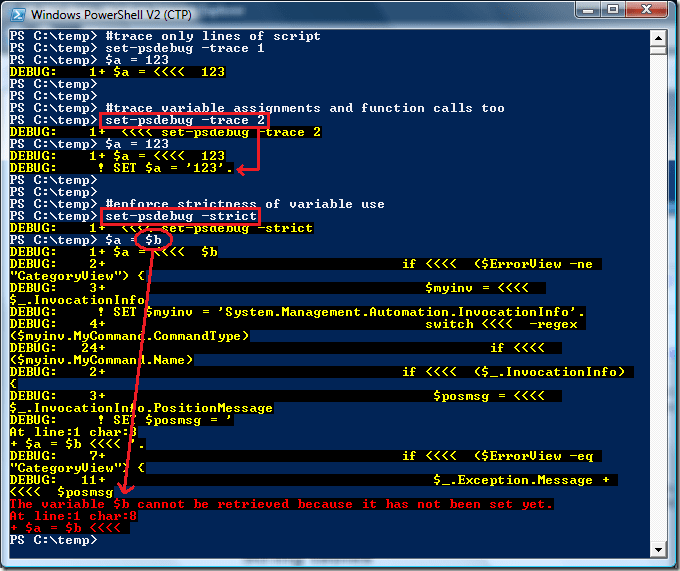Click the 'if <<<< ($_.InvocationInfo)' debug text

[513, 372]
